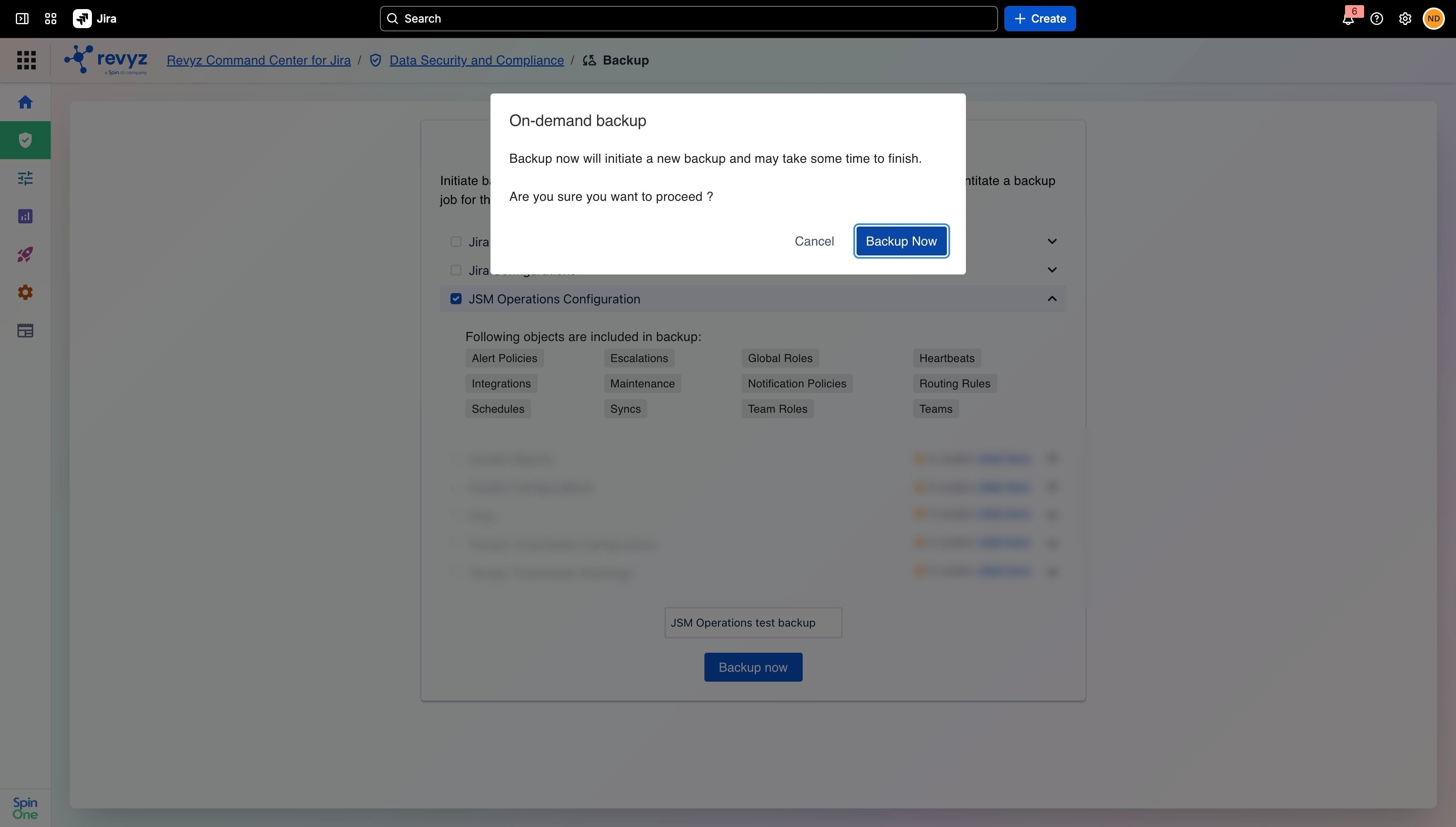Open the orange gear sidebar icon
This screenshot has height=827, width=1456.
(25, 293)
